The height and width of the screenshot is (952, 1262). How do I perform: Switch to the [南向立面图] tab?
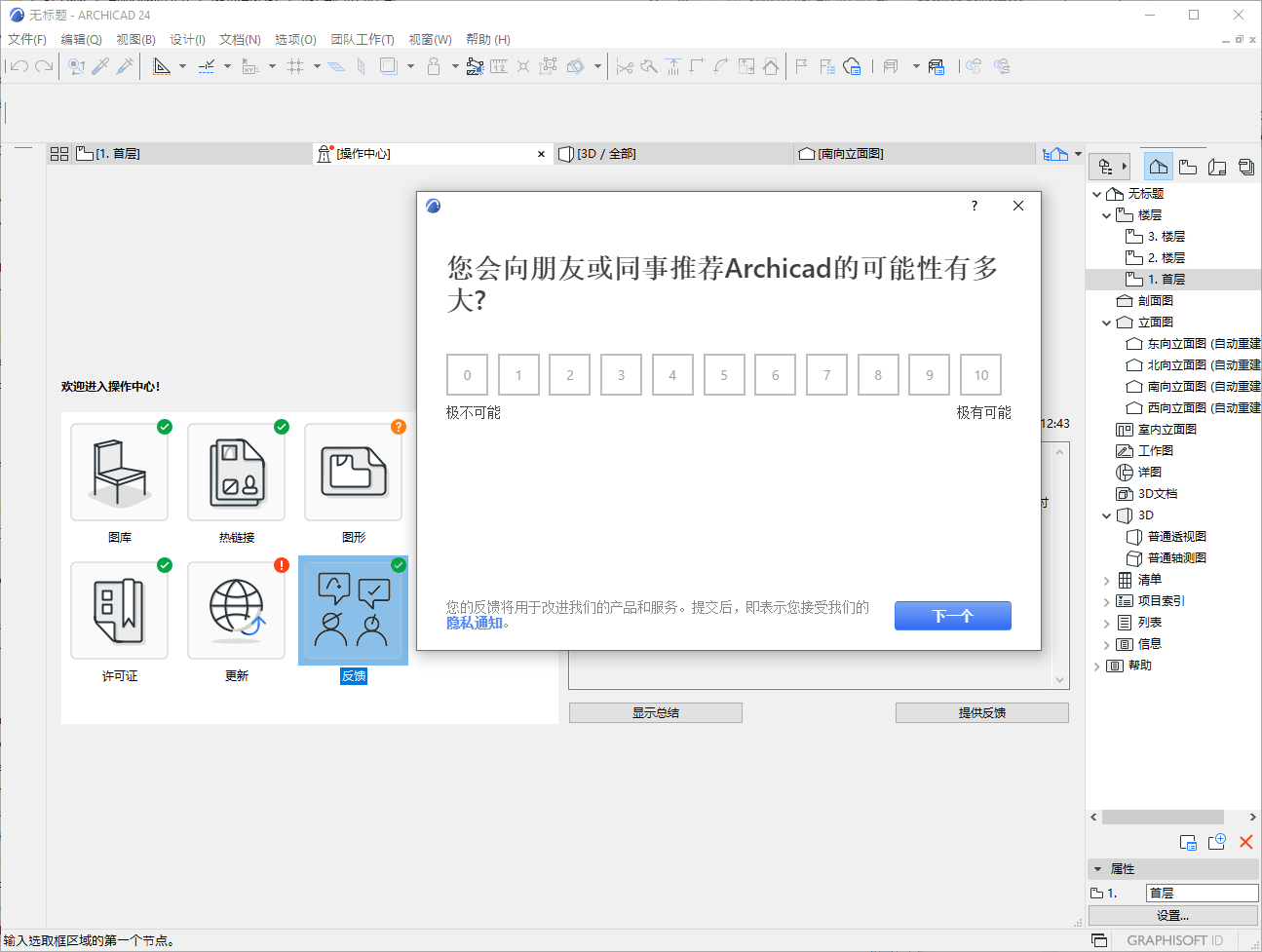pos(914,154)
